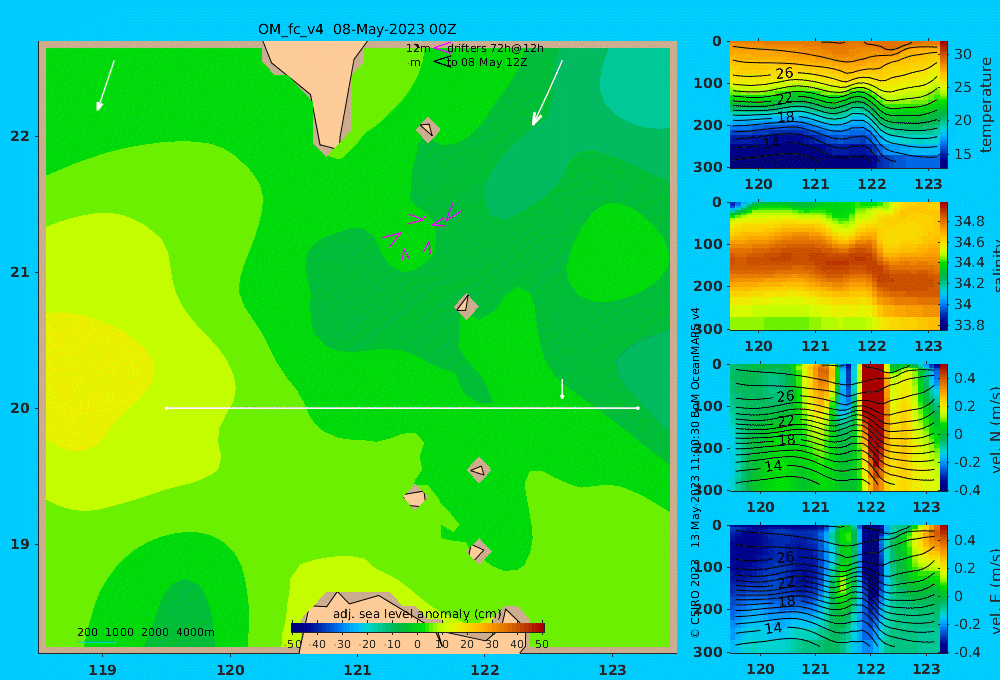Open the eastward velocity section panel
Image resolution: width=1000 pixels, height=680 pixels.
(834, 589)
